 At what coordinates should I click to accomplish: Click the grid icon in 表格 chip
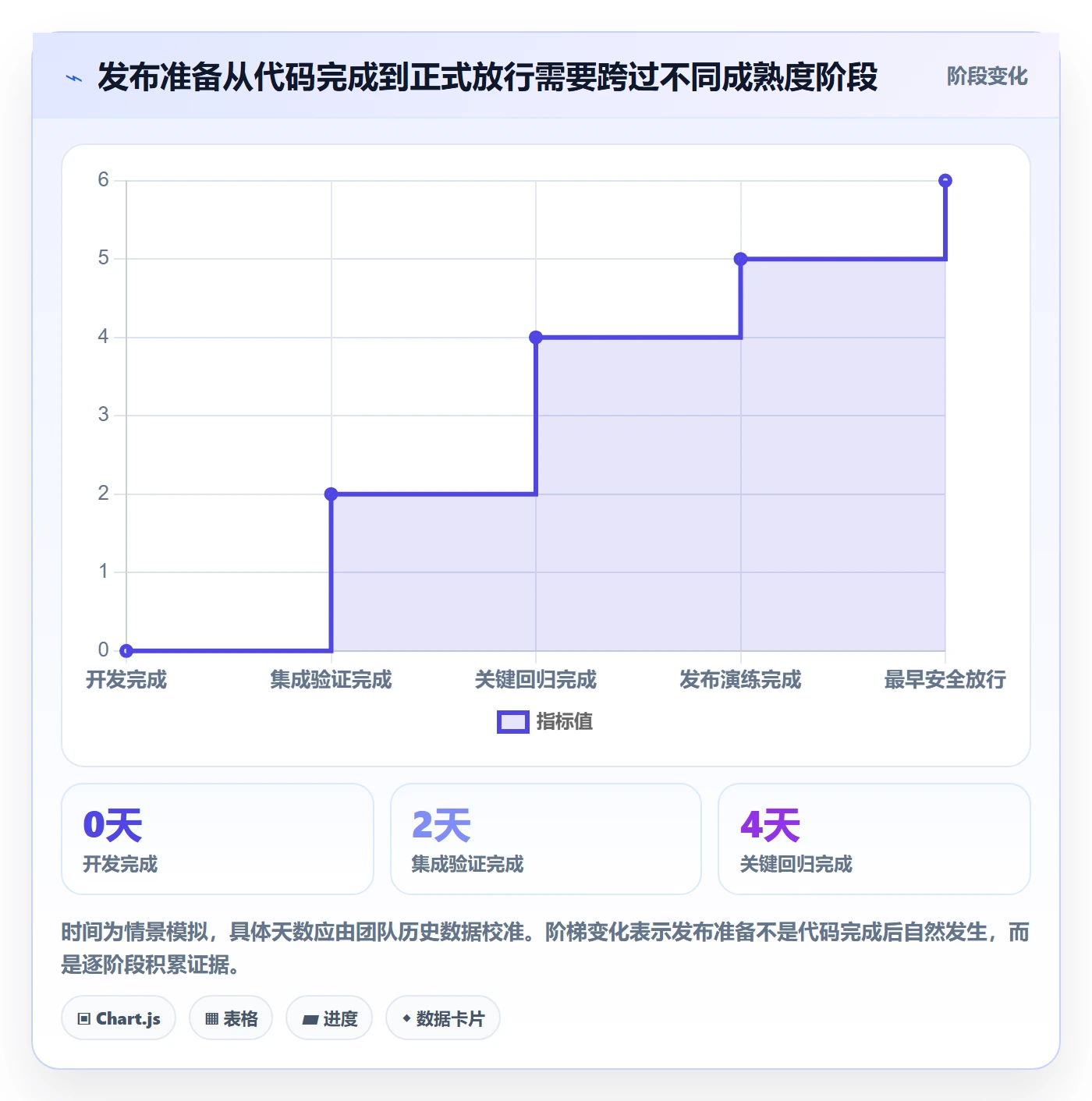tap(211, 1018)
